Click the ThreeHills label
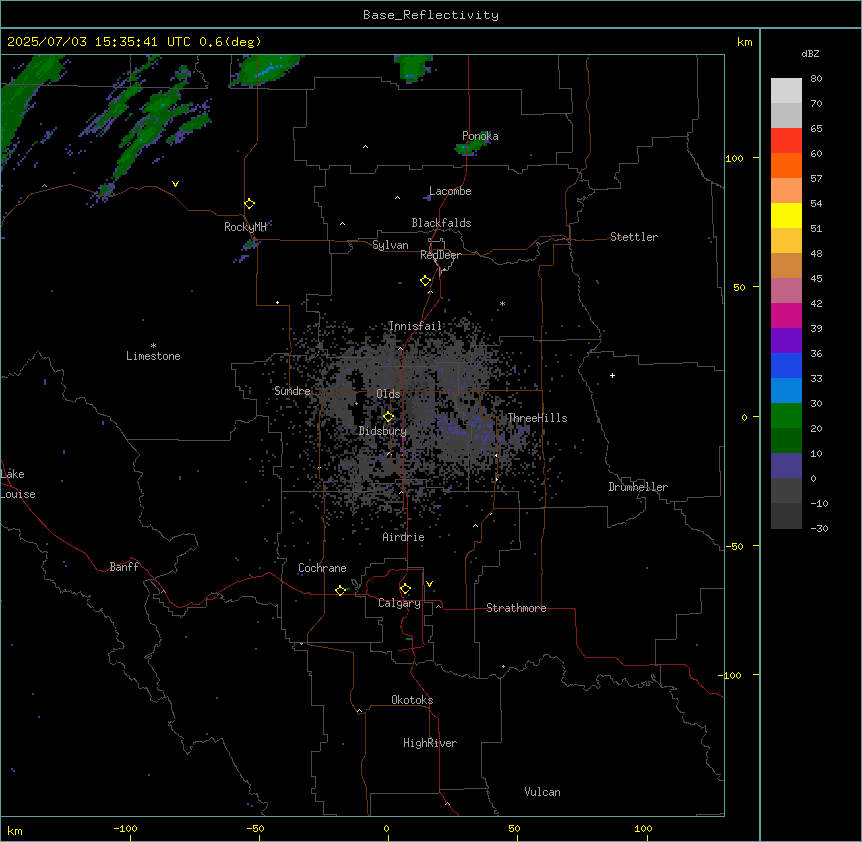Screen dimensions: 862x842 coord(537,418)
